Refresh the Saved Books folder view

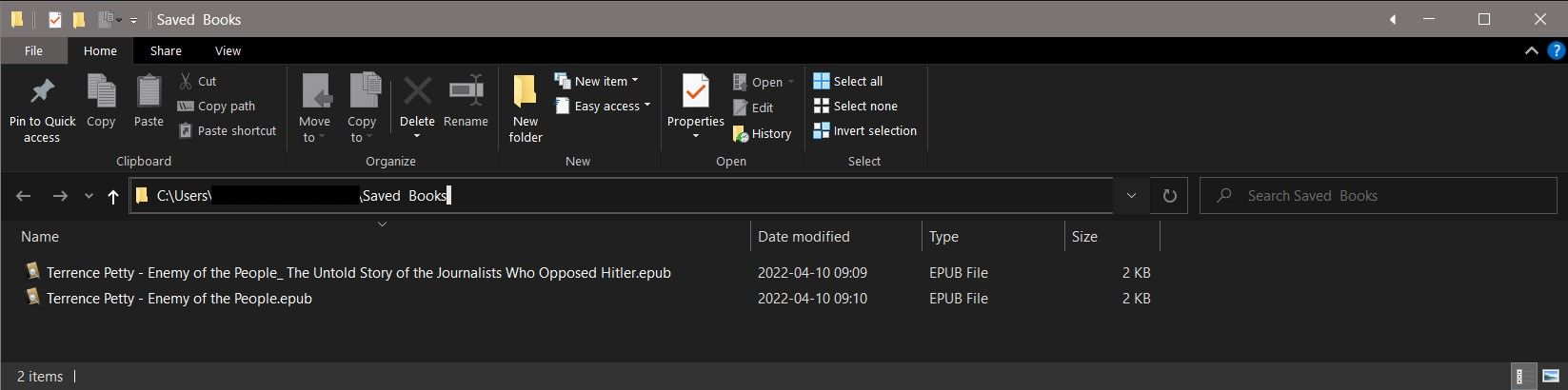(x=1170, y=196)
